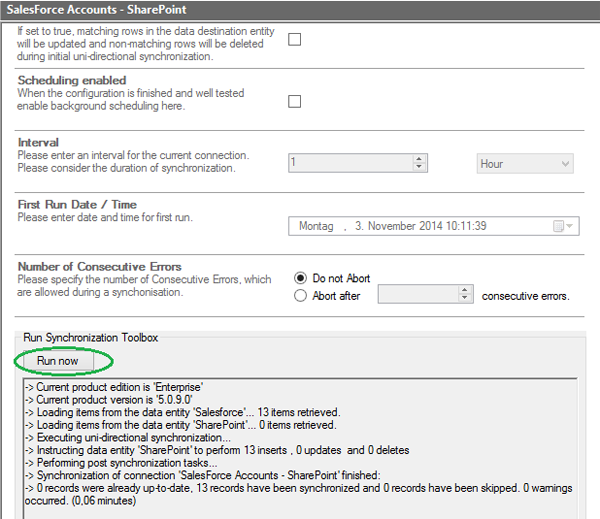The height and width of the screenshot is (519, 600).
Task: Select the weekday Montag in date field
Action: pyautogui.click(x=317, y=226)
